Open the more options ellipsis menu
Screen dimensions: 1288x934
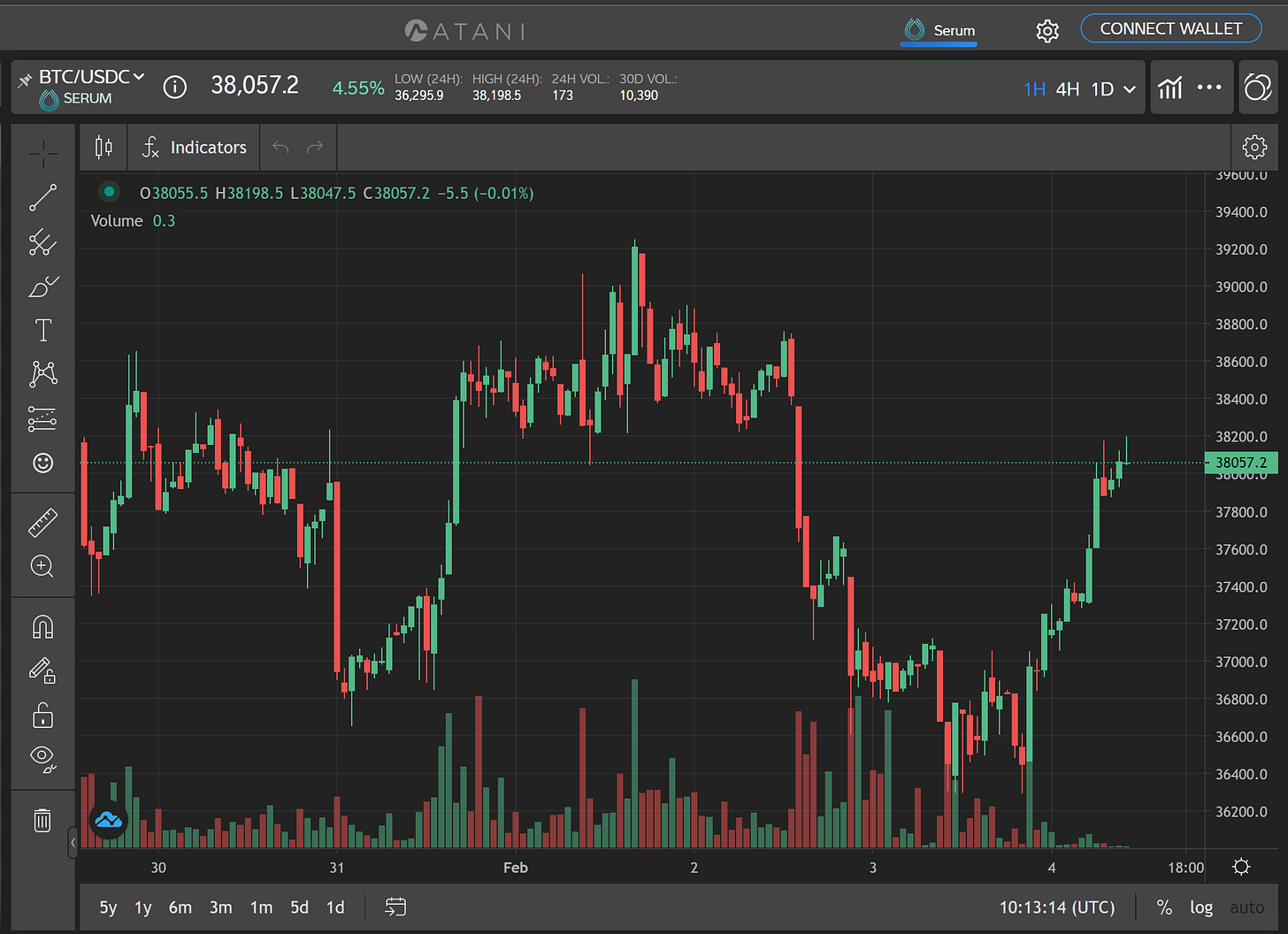[x=1209, y=87]
